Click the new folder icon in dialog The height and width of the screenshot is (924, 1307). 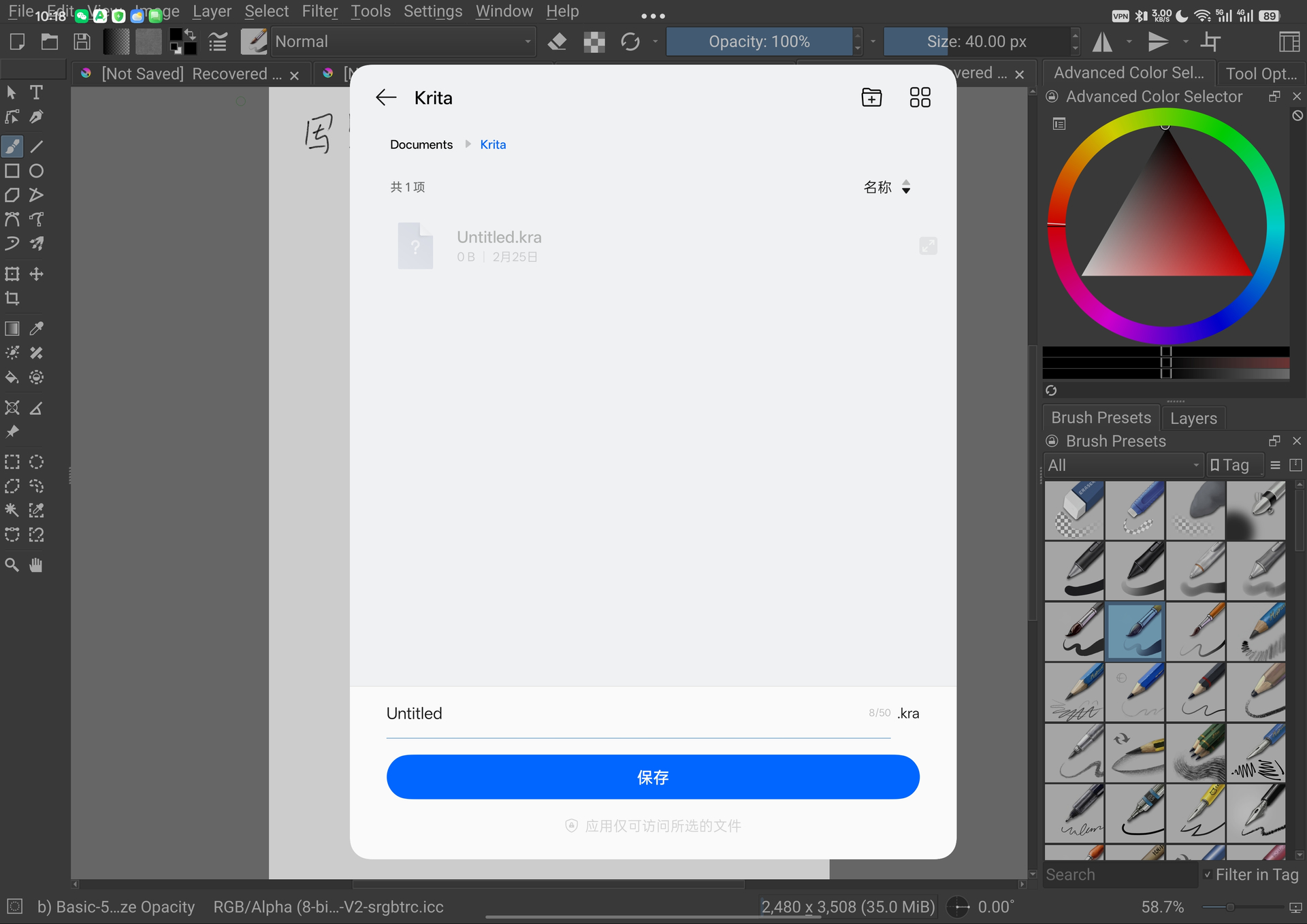[871, 97]
